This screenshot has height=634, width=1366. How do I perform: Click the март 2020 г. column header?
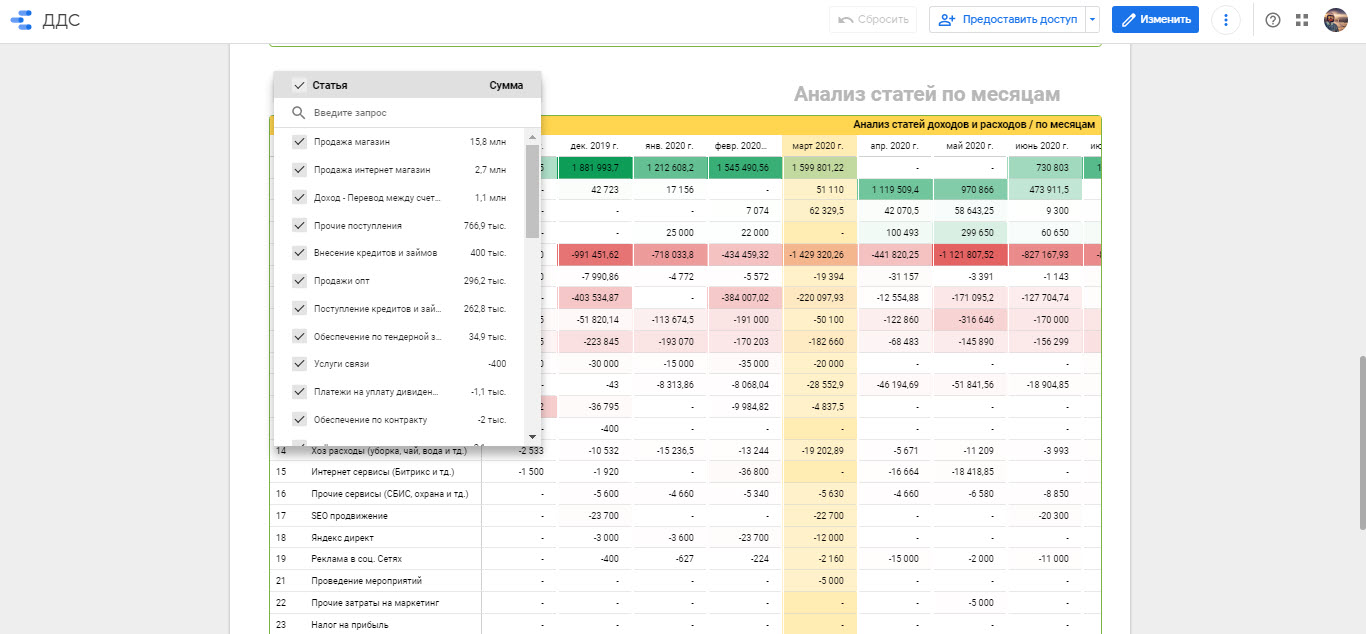pos(817,146)
